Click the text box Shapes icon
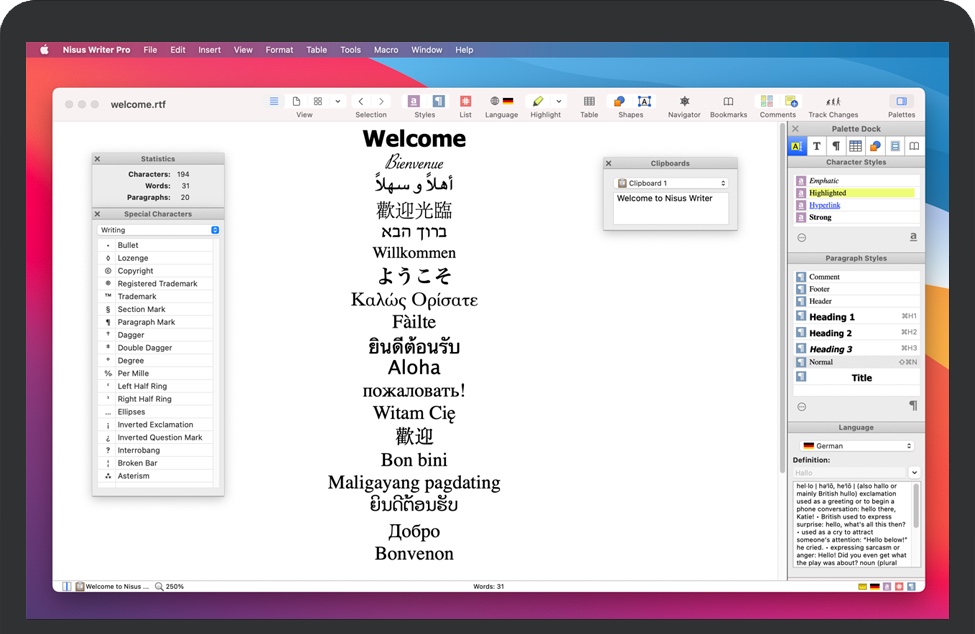 644,102
